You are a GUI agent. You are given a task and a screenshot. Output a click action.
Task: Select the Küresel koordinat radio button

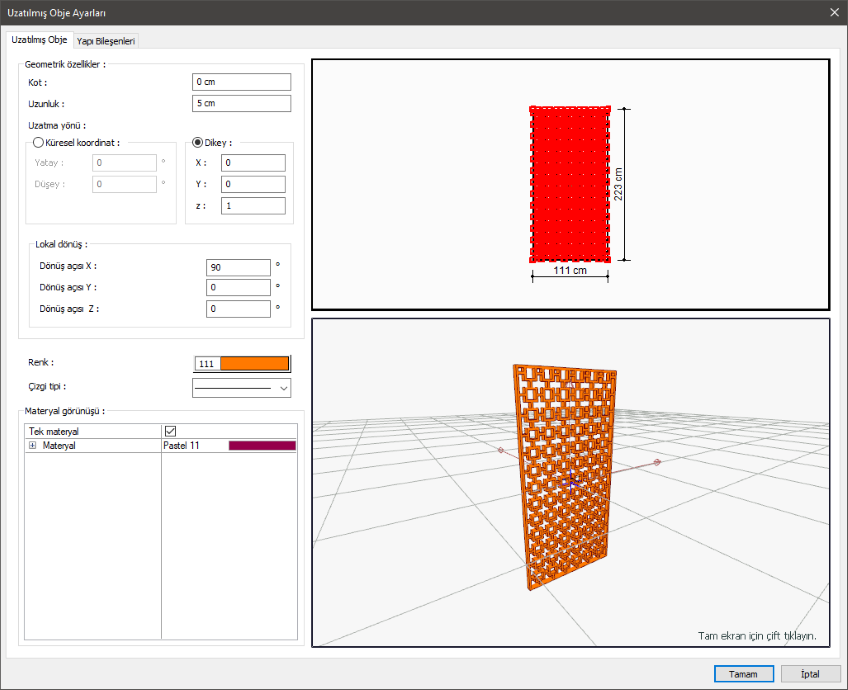(x=39, y=143)
